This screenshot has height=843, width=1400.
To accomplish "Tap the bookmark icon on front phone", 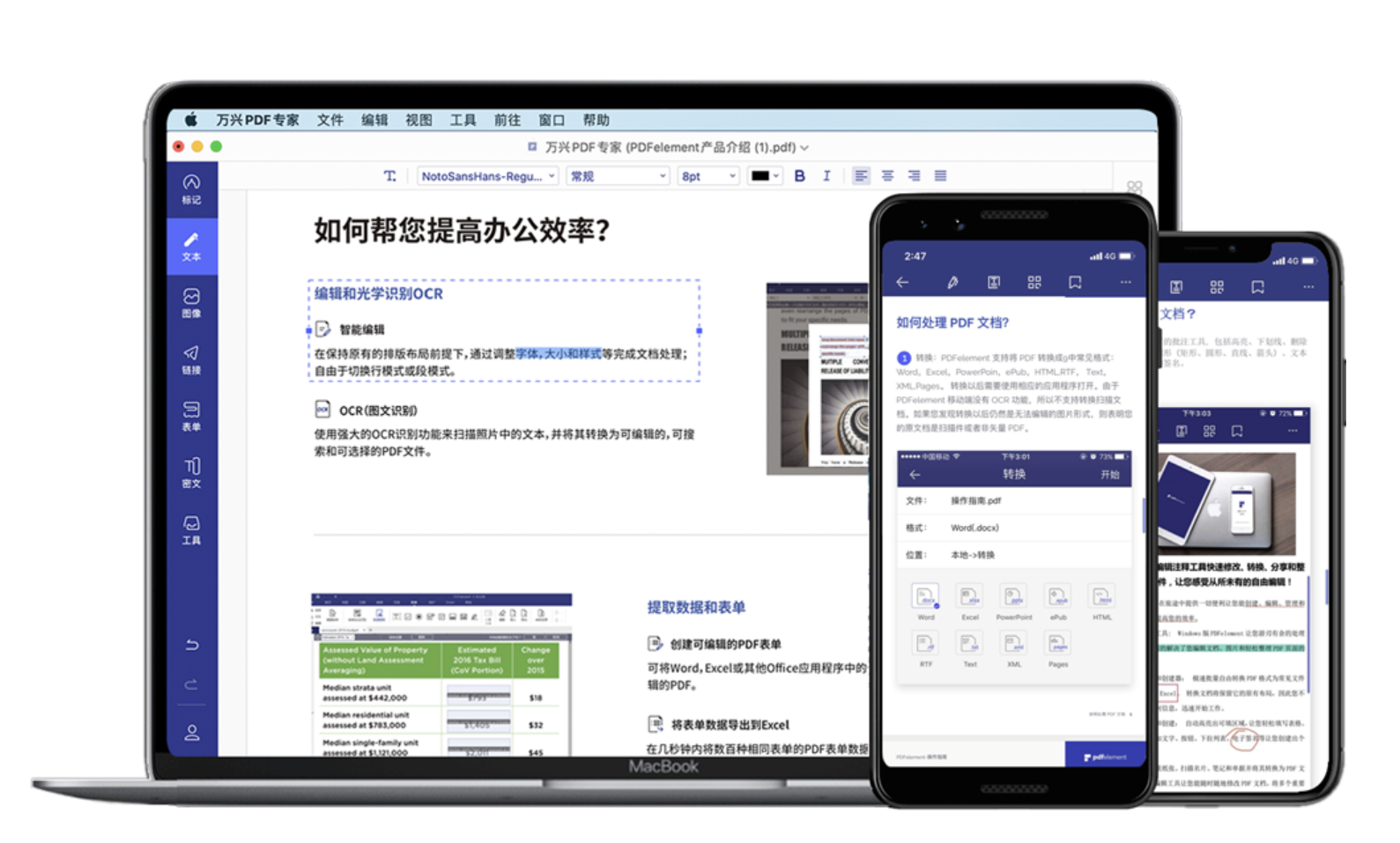I will (1075, 283).
